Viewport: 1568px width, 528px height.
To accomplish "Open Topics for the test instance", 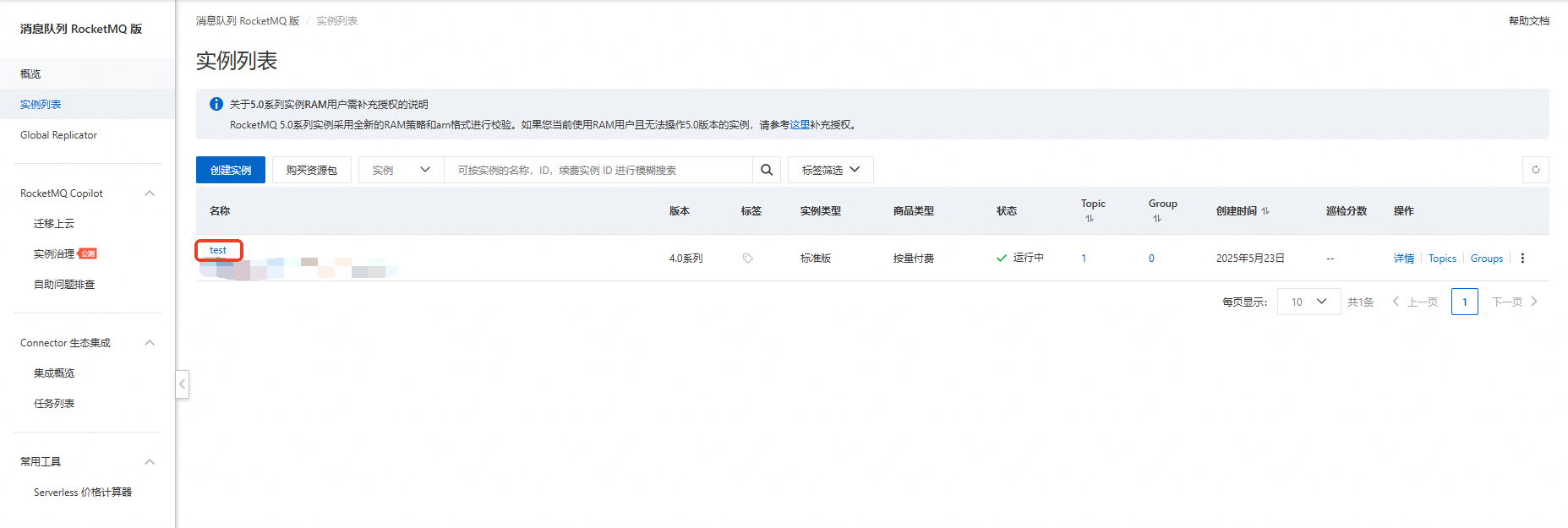I will (x=1442, y=259).
